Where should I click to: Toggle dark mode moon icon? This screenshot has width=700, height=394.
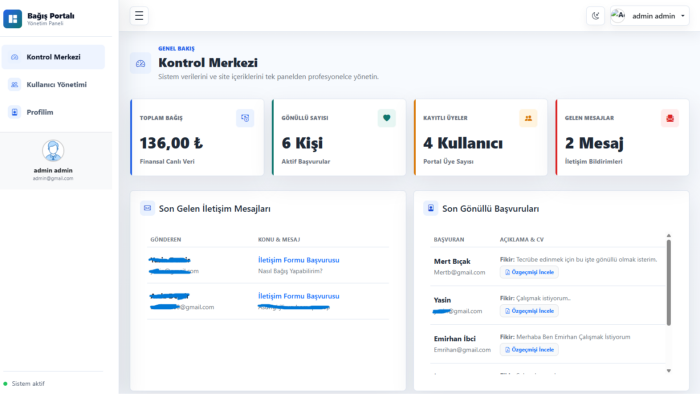[x=596, y=16]
